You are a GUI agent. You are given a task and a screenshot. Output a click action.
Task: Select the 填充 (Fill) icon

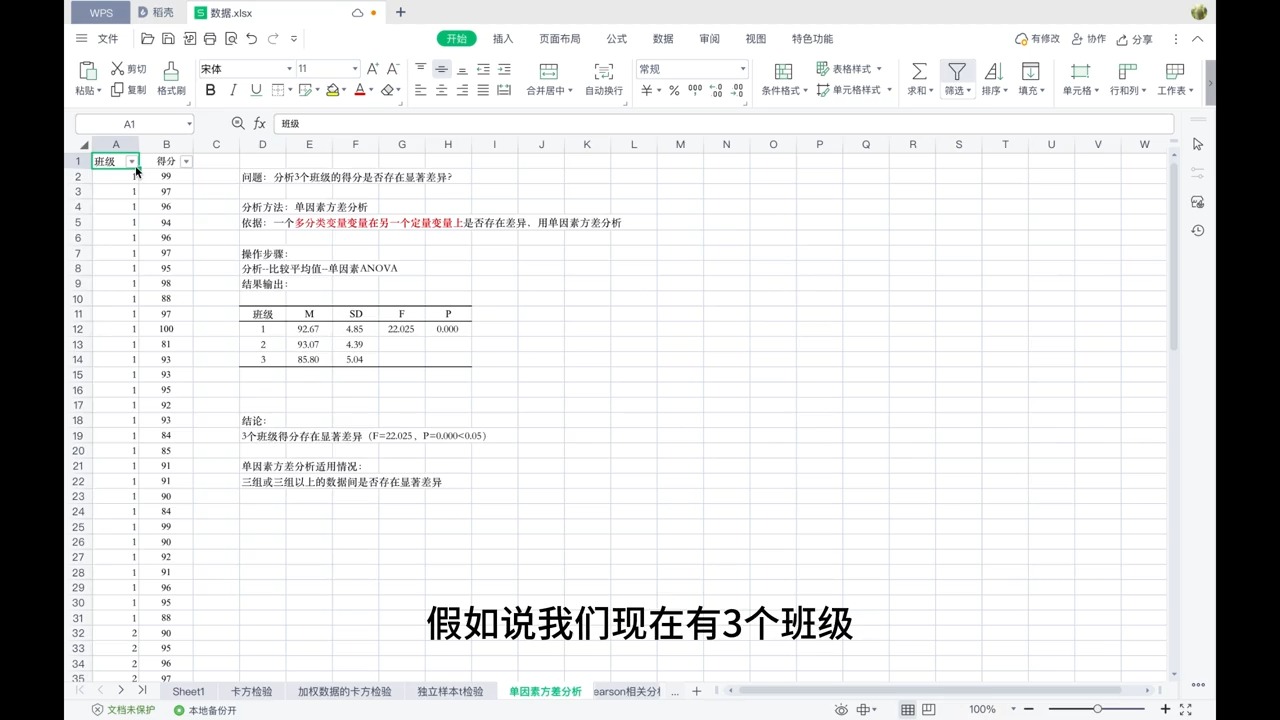[x=1029, y=78]
